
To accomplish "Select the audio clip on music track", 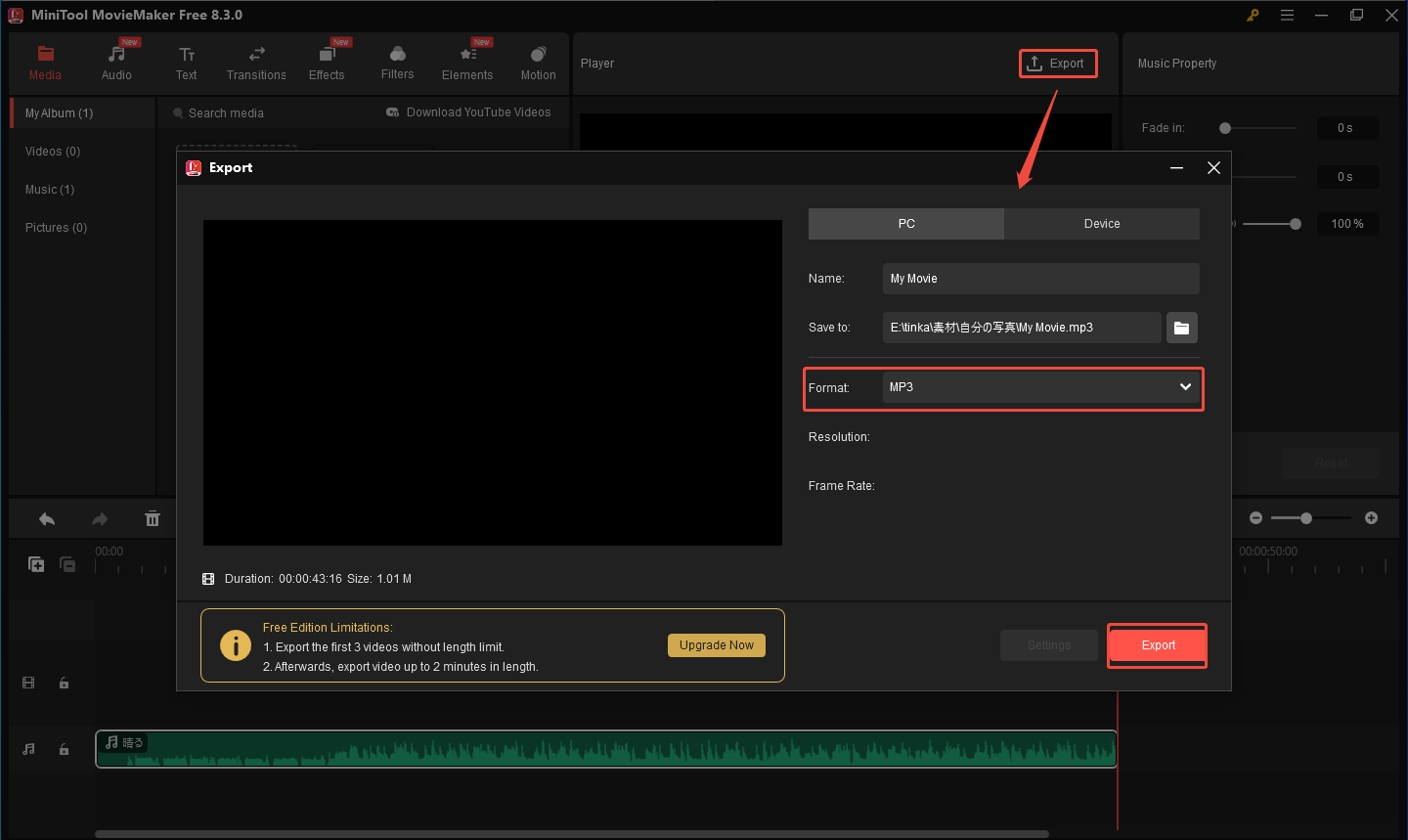I will tap(606, 749).
